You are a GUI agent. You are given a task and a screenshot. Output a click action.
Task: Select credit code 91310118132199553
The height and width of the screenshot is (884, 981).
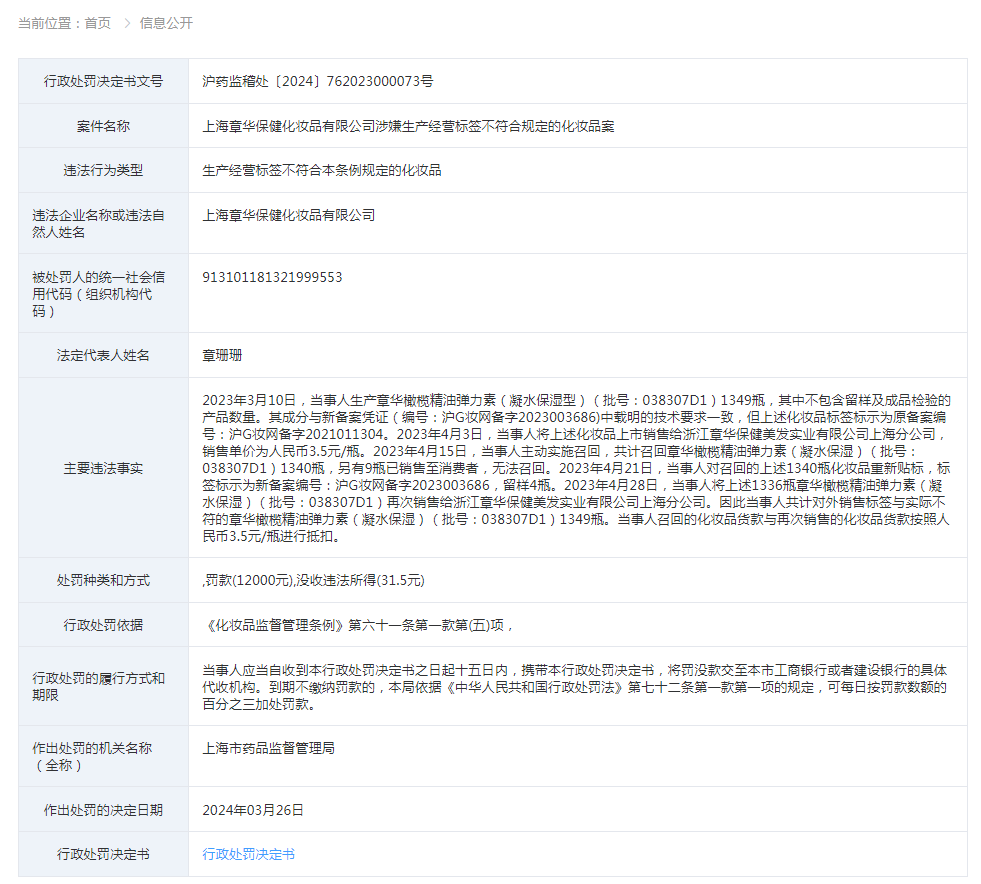(x=272, y=277)
